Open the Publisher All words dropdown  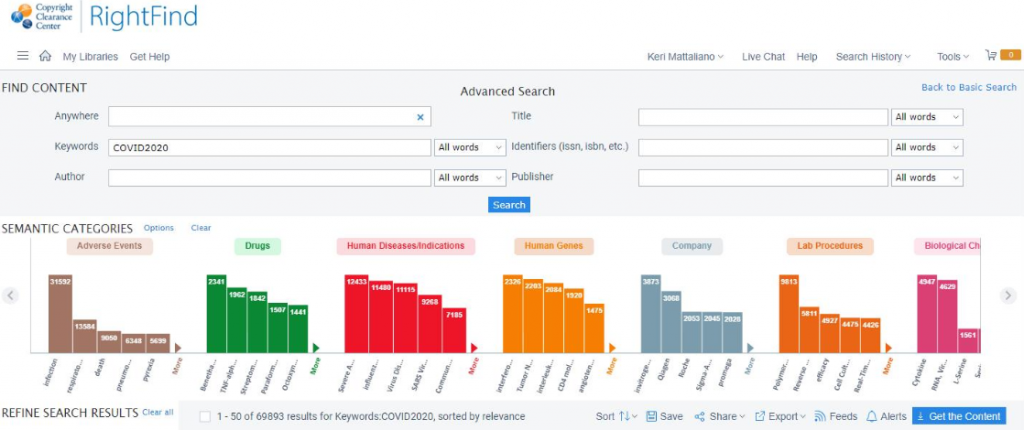point(927,177)
